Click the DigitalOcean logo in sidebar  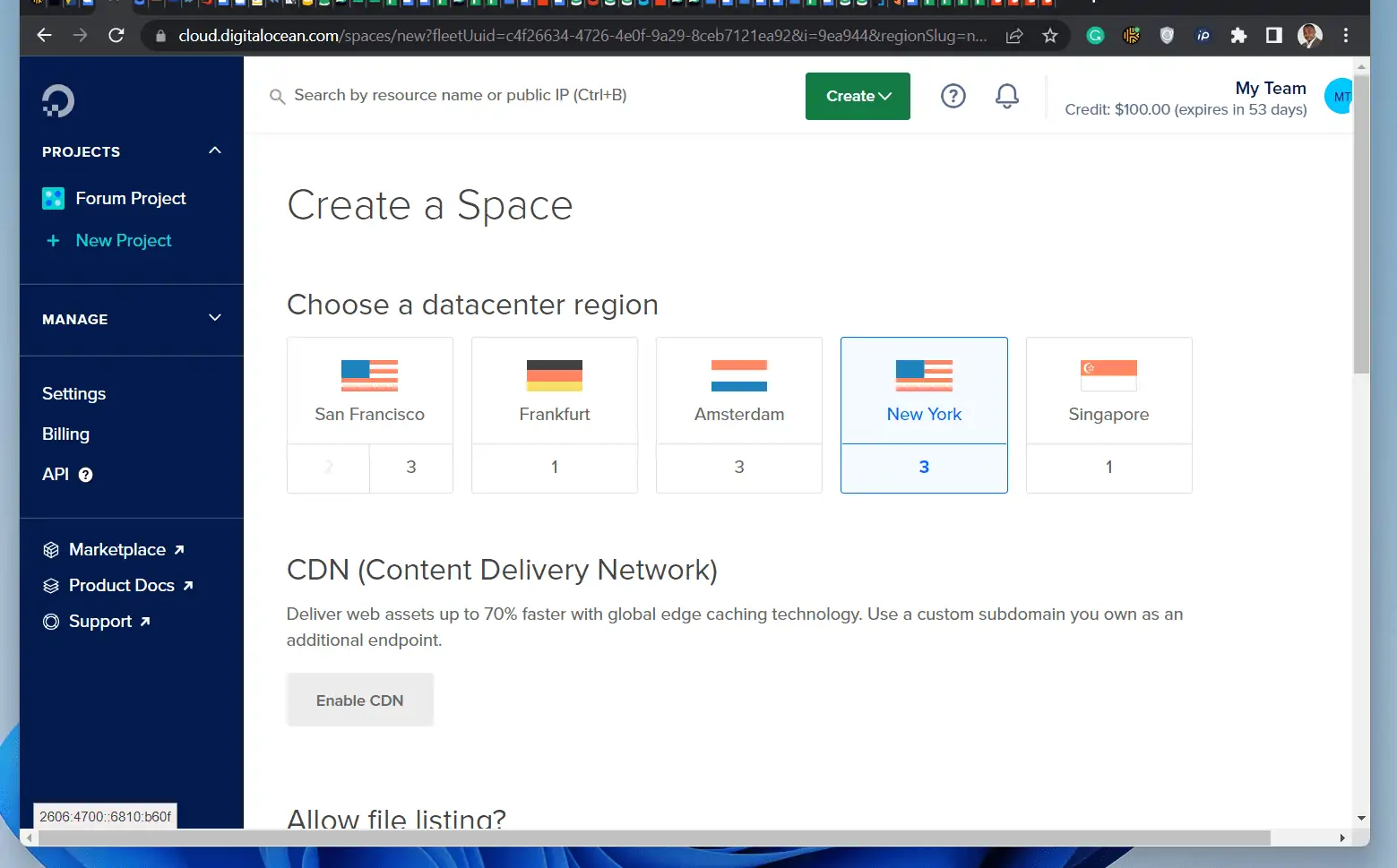pyautogui.click(x=58, y=100)
